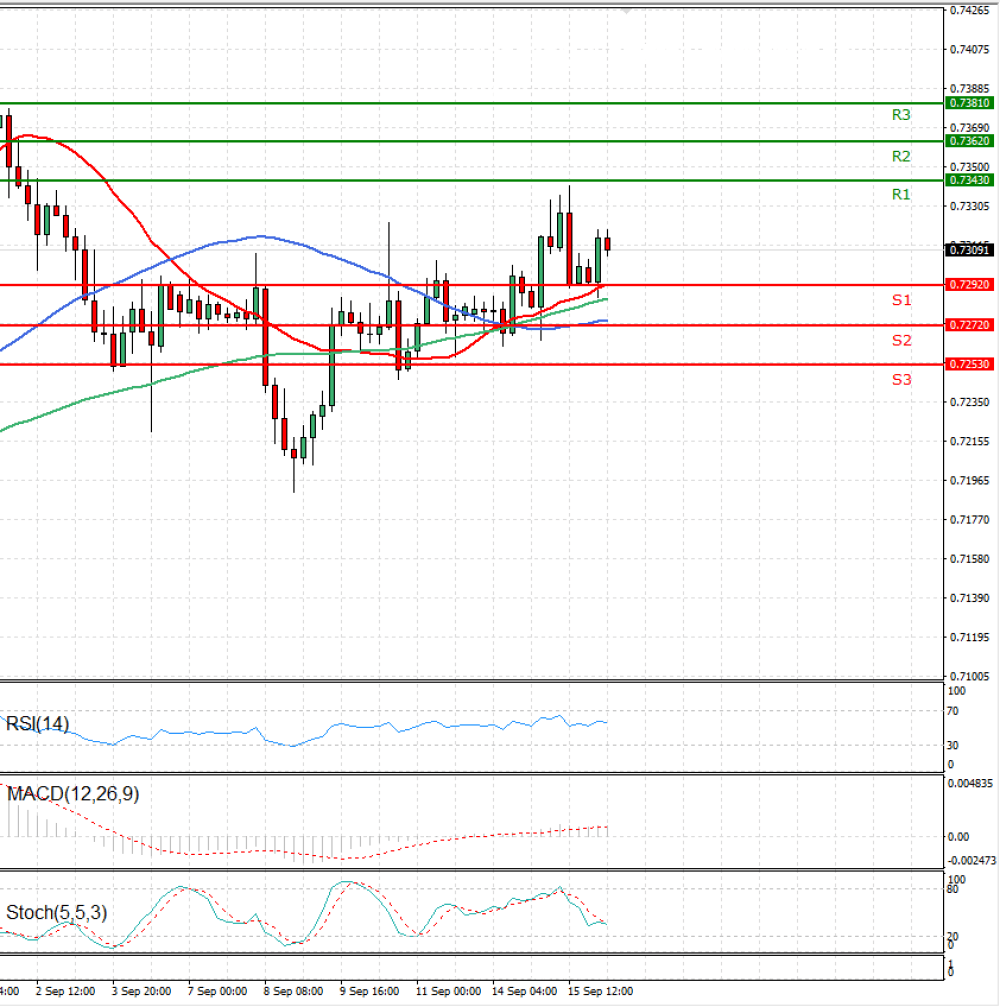Select the 0.72530 price tag
Image resolution: width=1000 pixels, height=1007 pixels.
[x=969, y=364]
